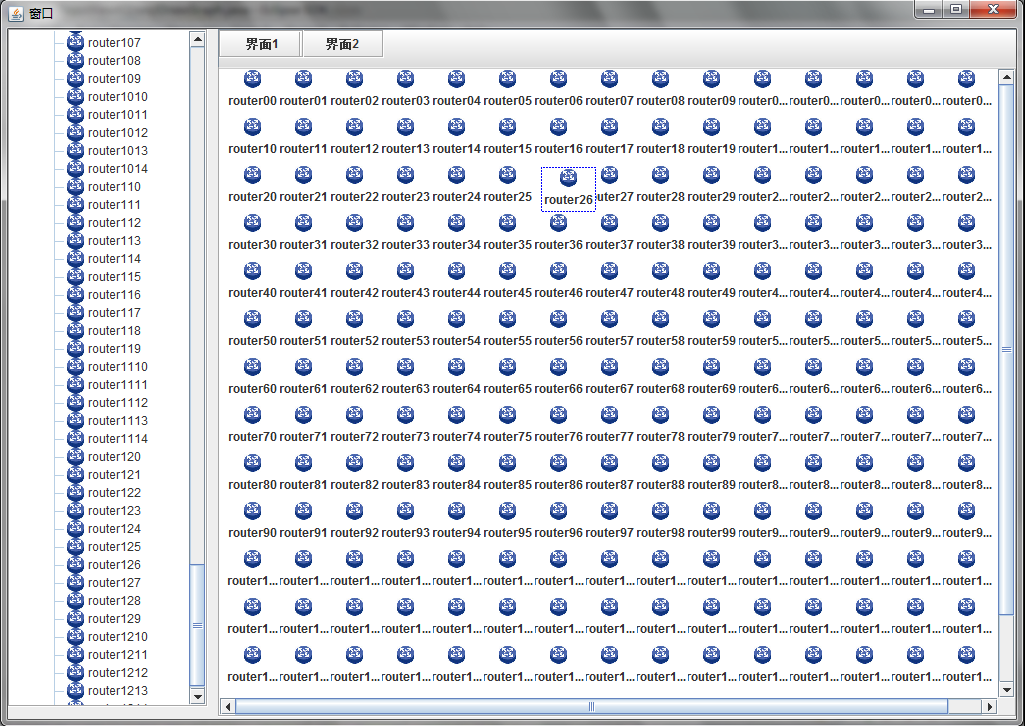The width and height of the screenshot is (1025, 726).
Task: Select the router icon above label router66
Action: pyautogui.click(x=558, y=367)
